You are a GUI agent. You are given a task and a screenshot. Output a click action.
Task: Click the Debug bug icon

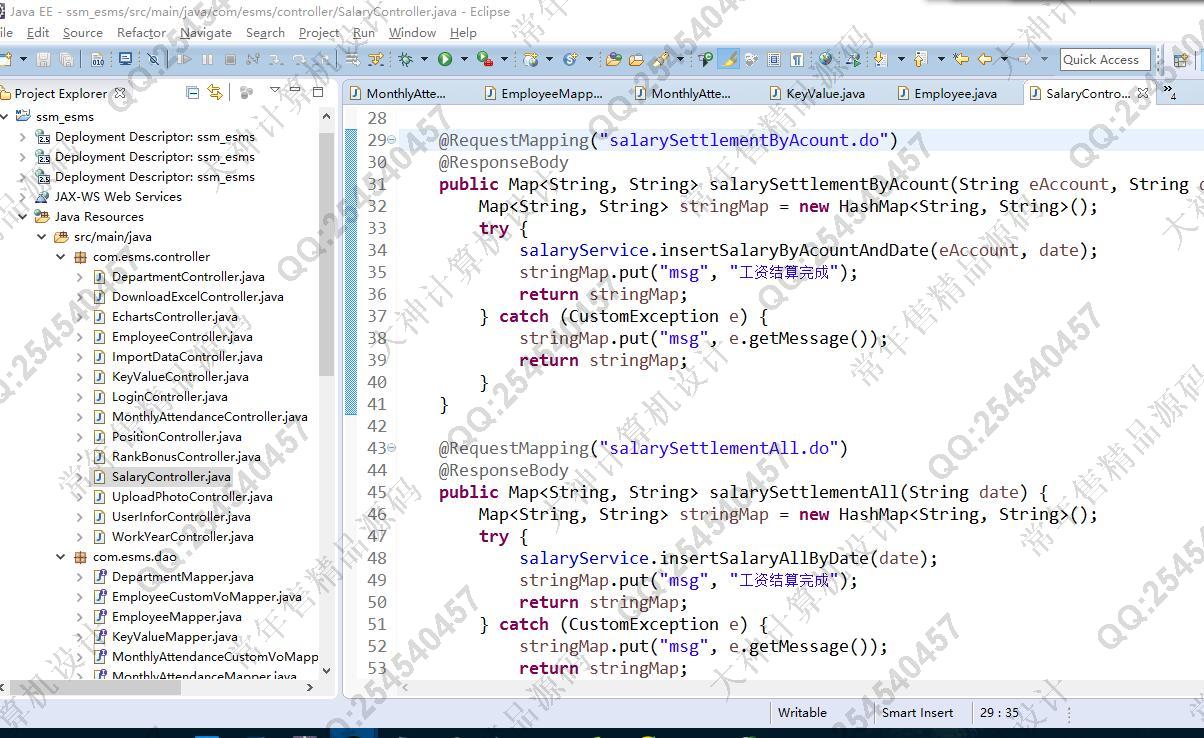[406, 60]
